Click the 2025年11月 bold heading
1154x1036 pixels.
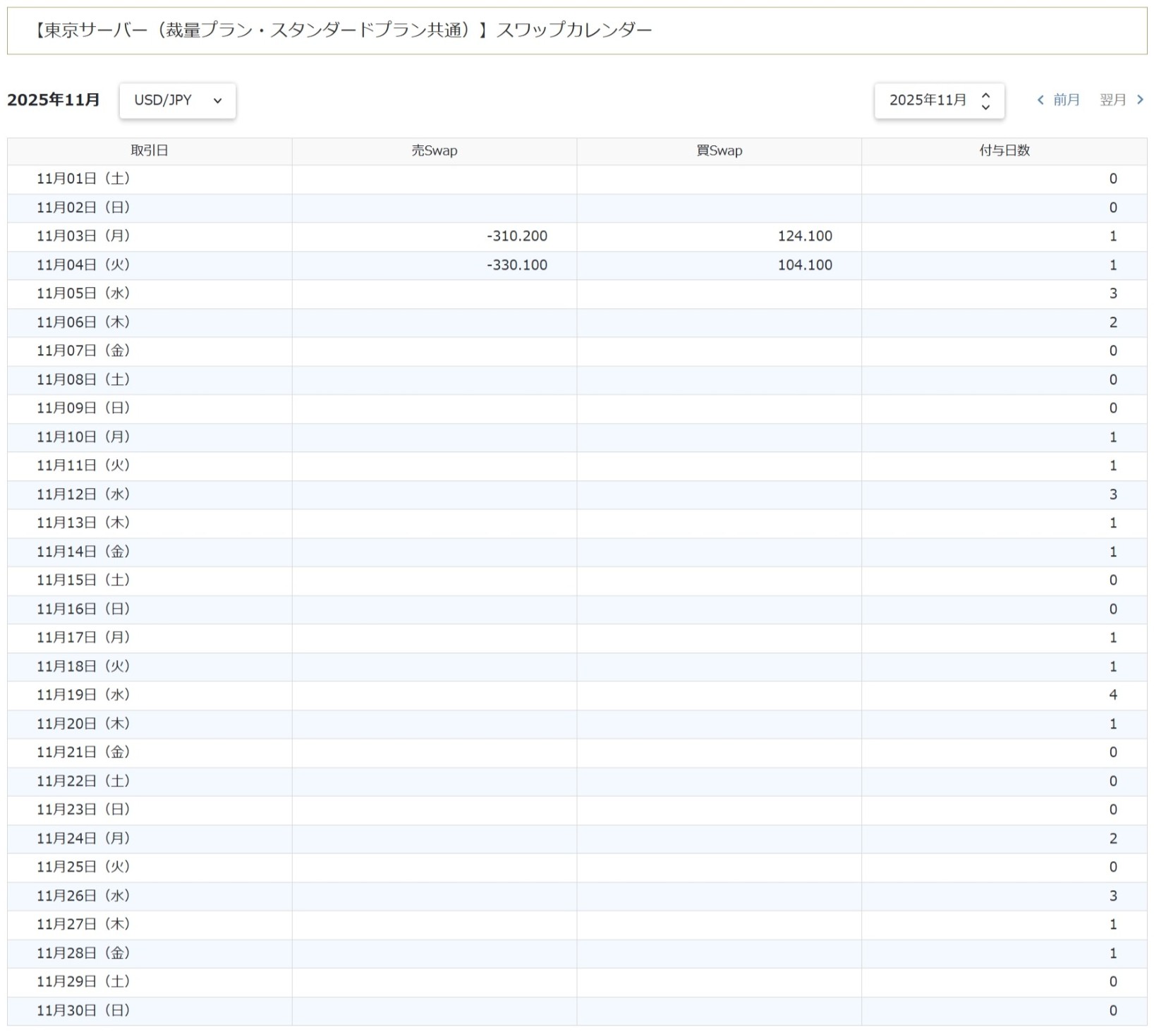coord(54,100)
